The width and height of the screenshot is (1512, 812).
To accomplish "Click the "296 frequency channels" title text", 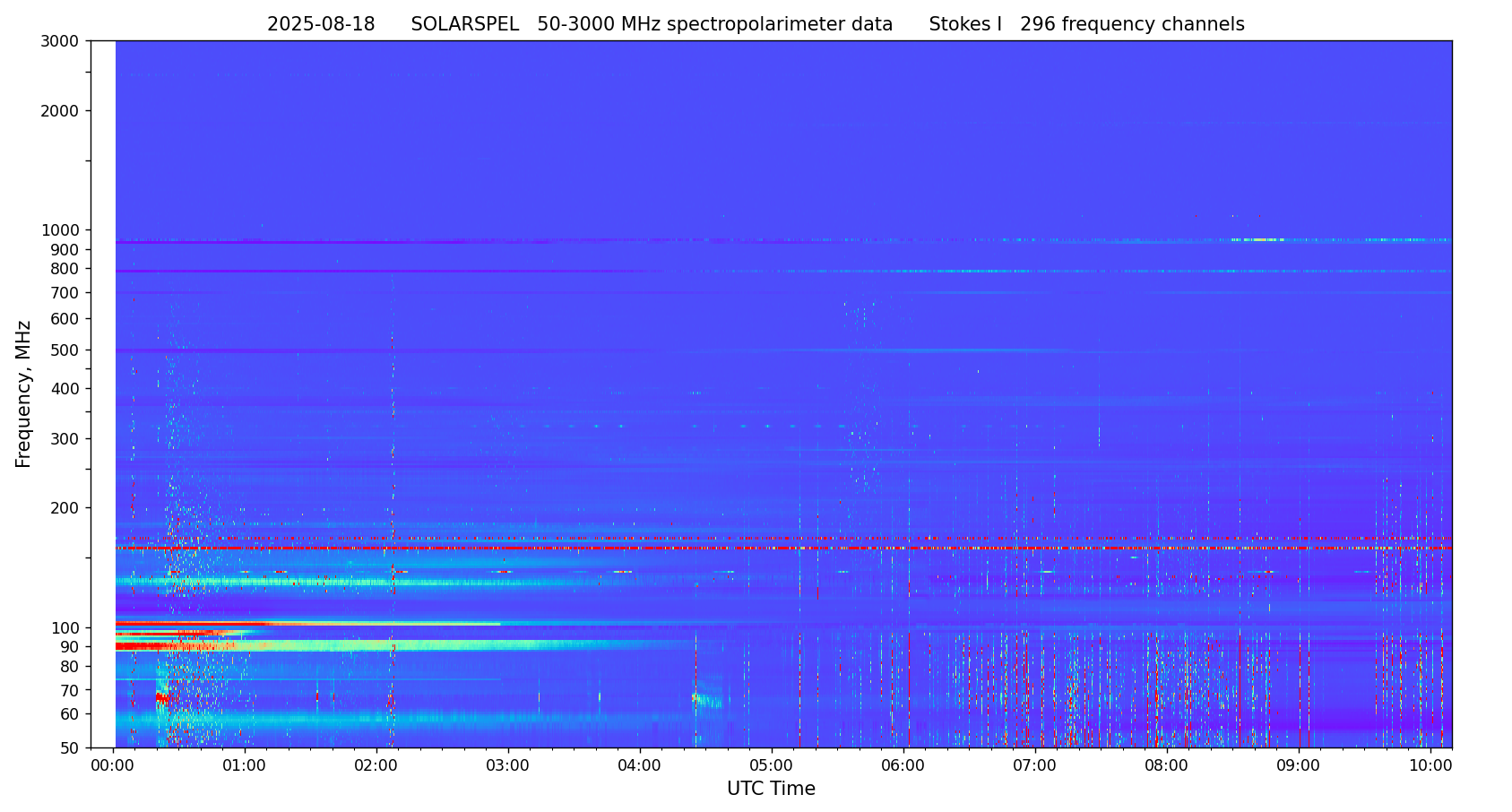I will 1132,25.
